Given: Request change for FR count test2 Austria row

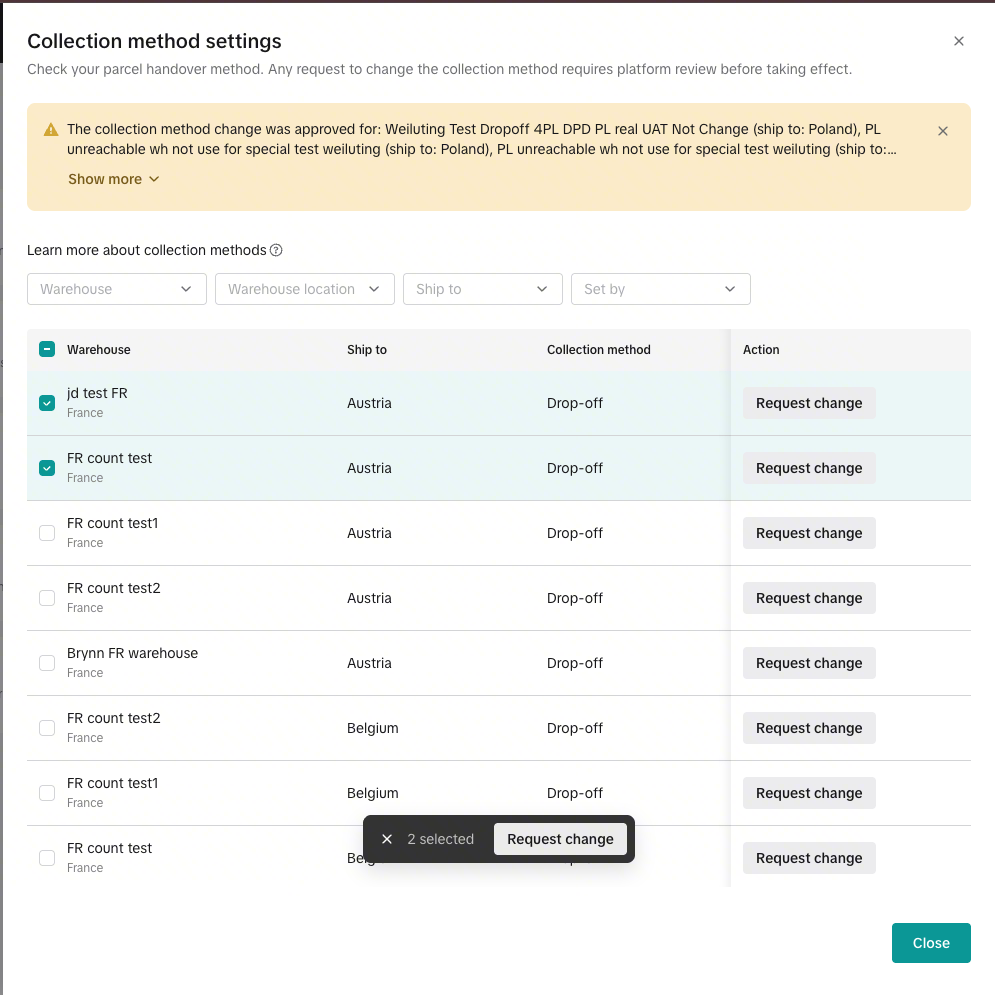Looking at the screenshot, I should (809, 598).
